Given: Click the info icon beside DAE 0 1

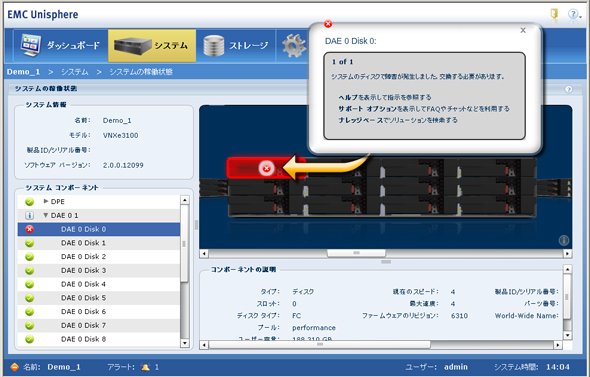Looking at the screenshot, I should [x=29, y=216].
